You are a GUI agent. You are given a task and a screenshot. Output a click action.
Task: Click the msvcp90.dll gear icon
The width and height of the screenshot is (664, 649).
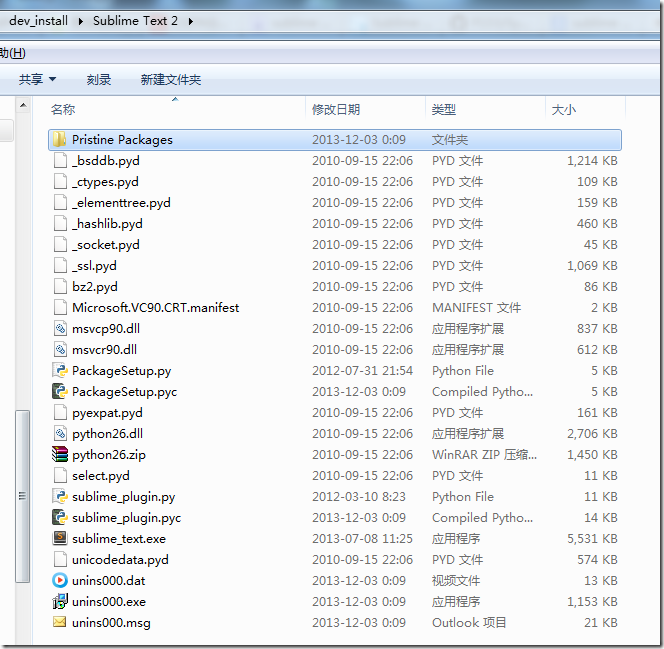pos(60,329)
